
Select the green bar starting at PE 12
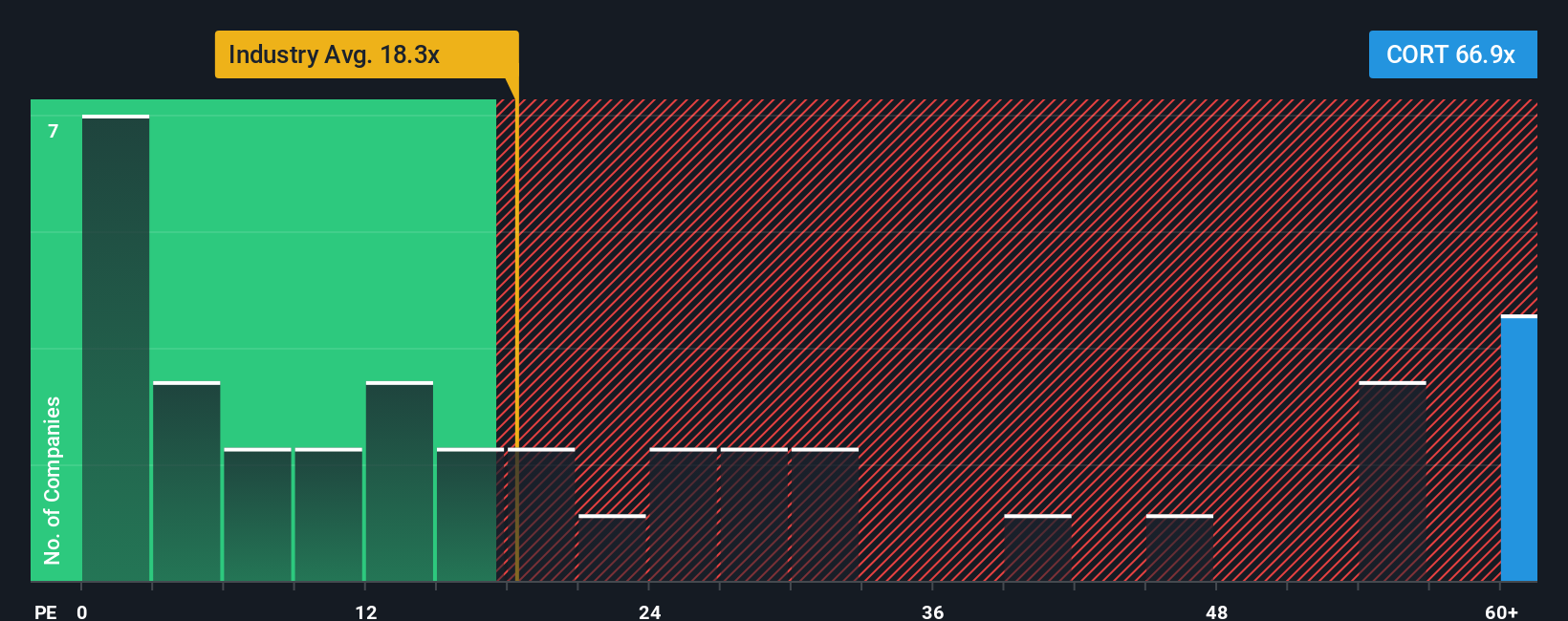tap(400, 482)
